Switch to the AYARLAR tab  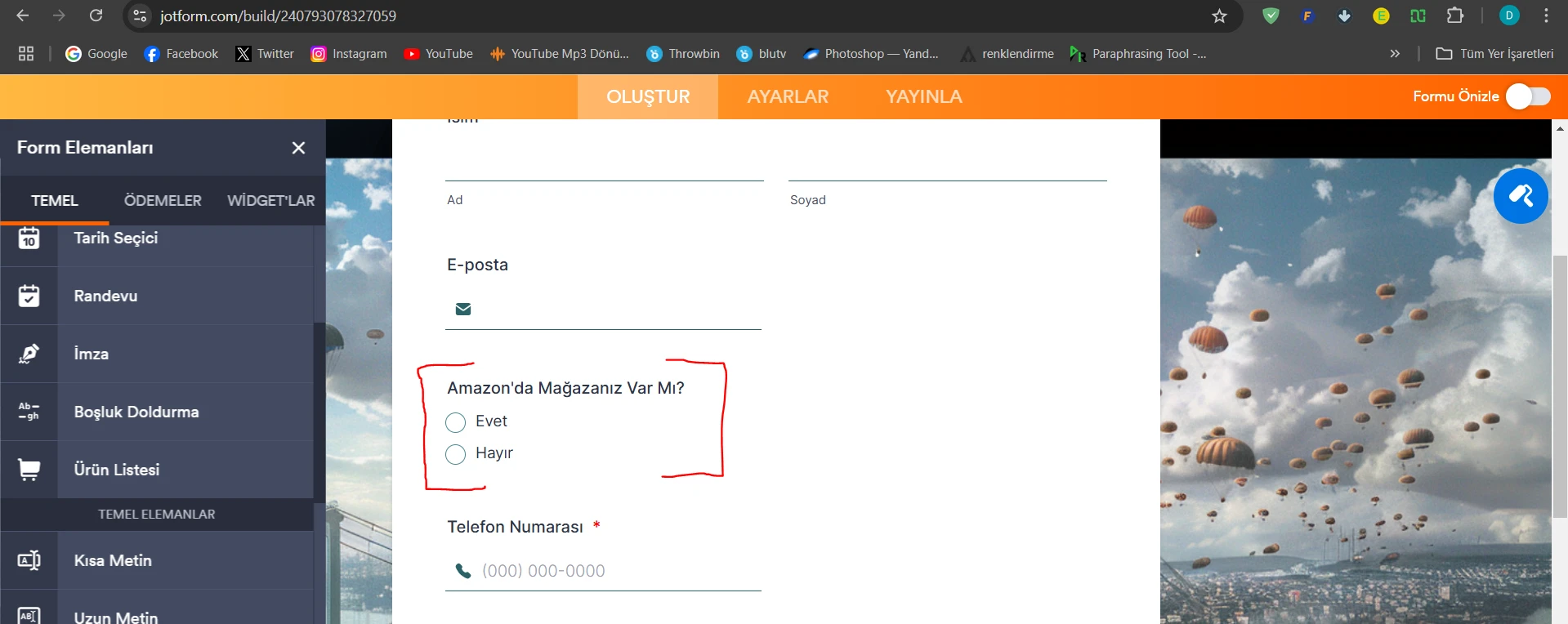point(788,96)
